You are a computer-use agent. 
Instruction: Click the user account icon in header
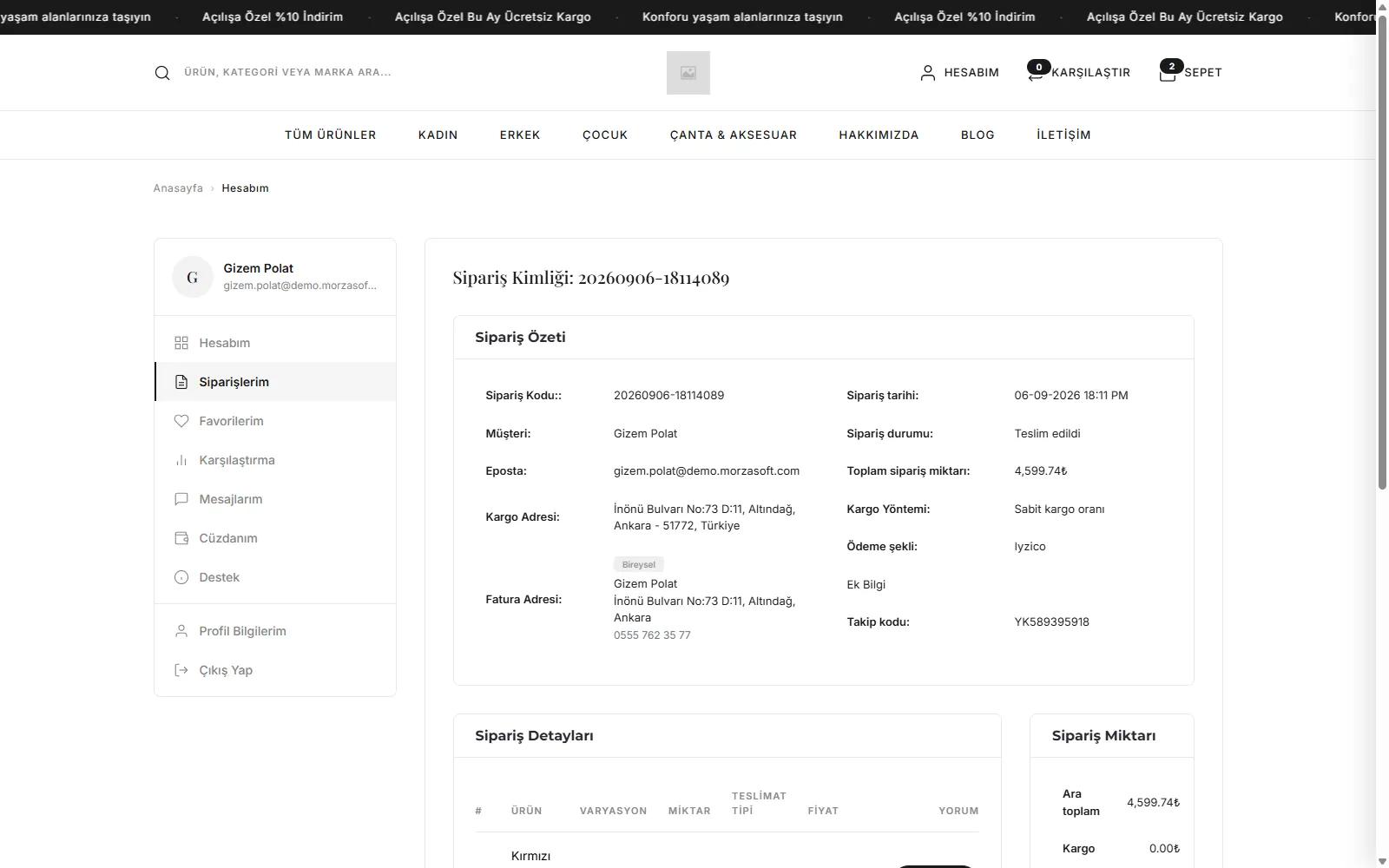click(x=928, y=73)
